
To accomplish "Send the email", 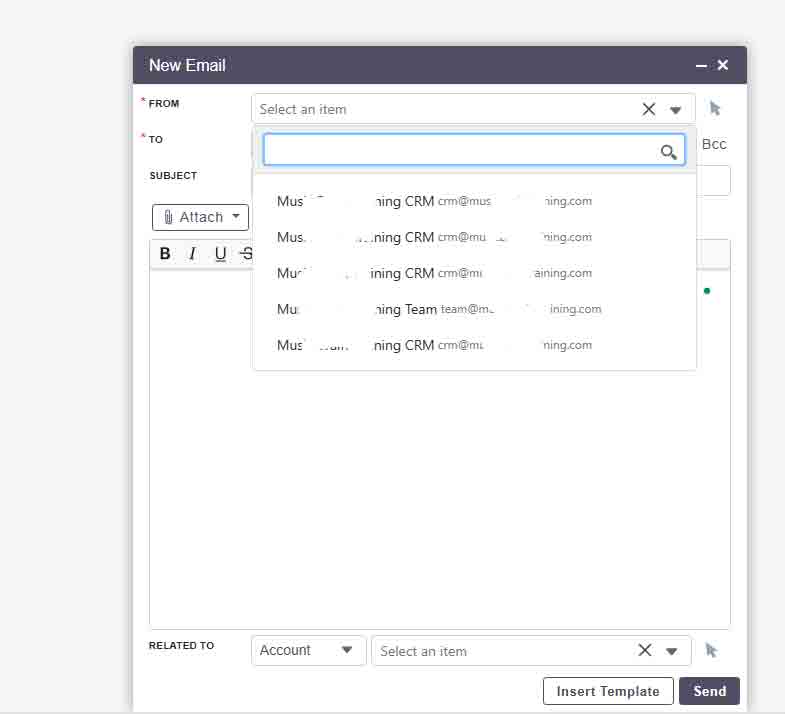I will pyautogui.click(x=709, y=691).
